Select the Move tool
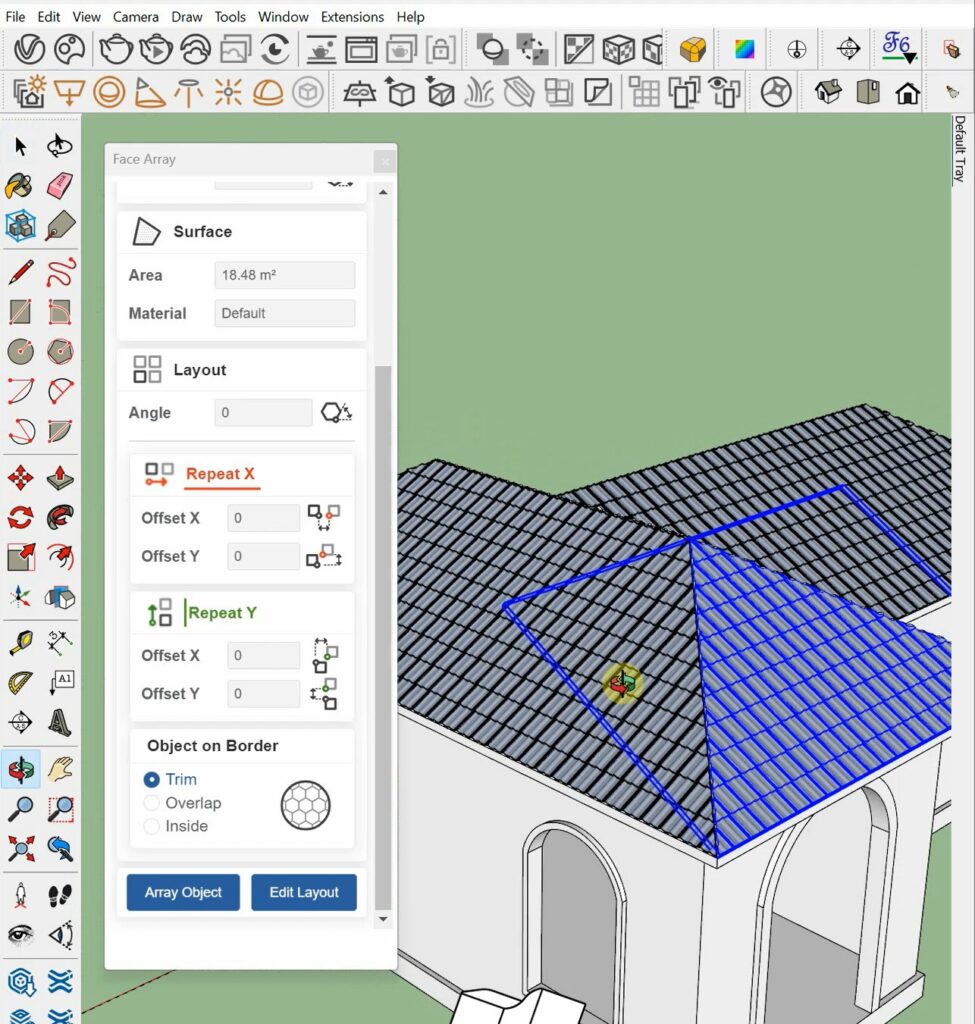 [x=20, y=476]
